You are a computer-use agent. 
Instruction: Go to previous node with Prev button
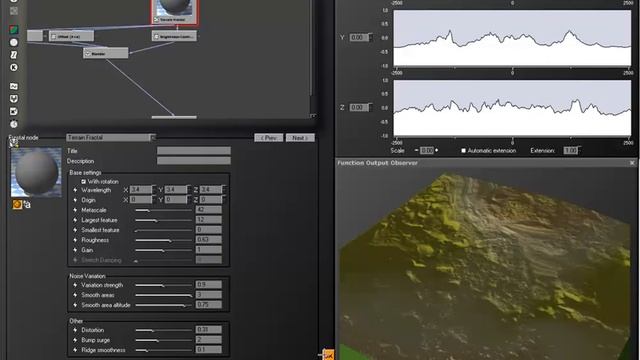pyautogui.click(x=269, y=138)
